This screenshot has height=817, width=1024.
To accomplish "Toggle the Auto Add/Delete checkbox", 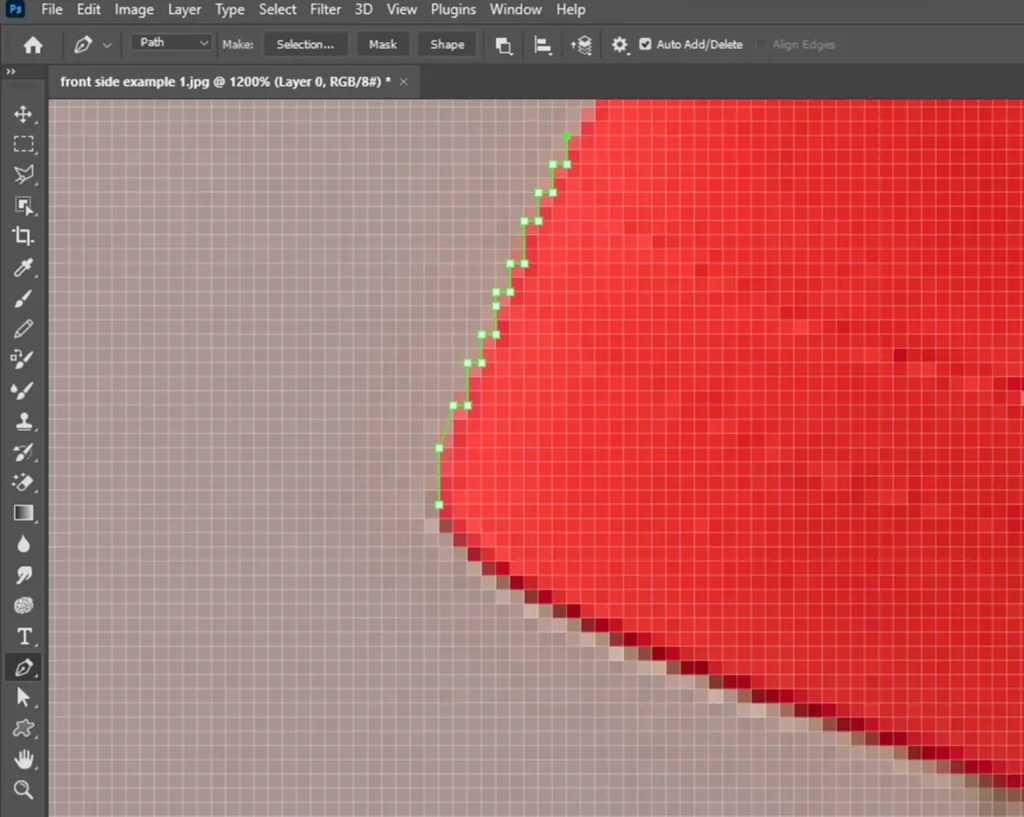I will 645,44.
